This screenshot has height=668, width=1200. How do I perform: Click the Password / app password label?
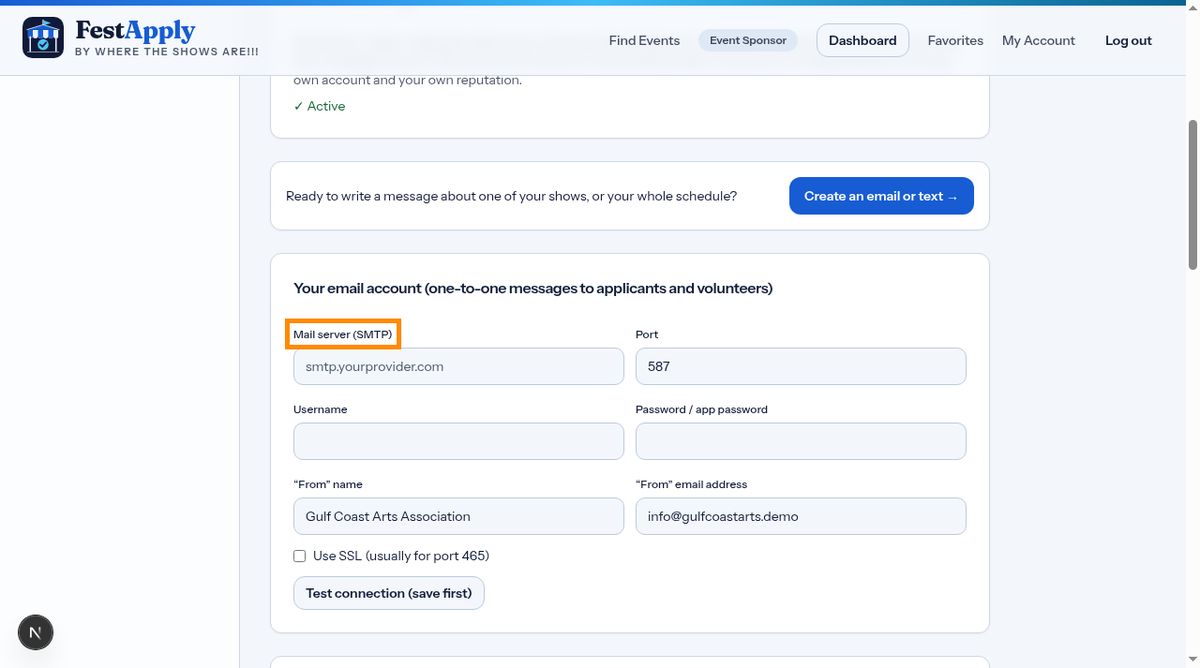pyautogui.click(x=702, y=409)
